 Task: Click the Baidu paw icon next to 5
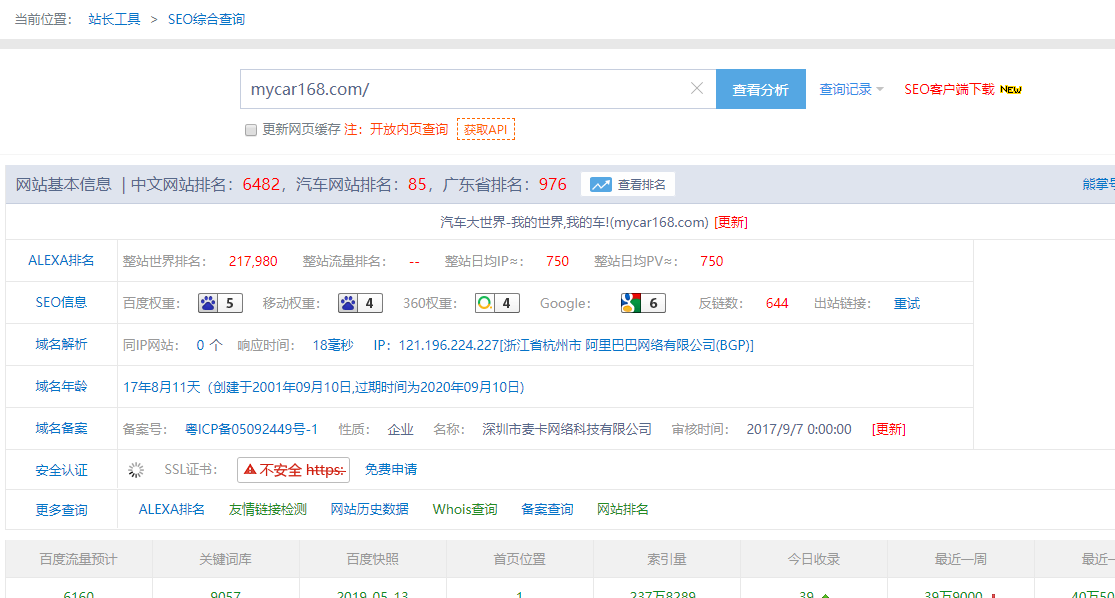[x=208, y=304]
